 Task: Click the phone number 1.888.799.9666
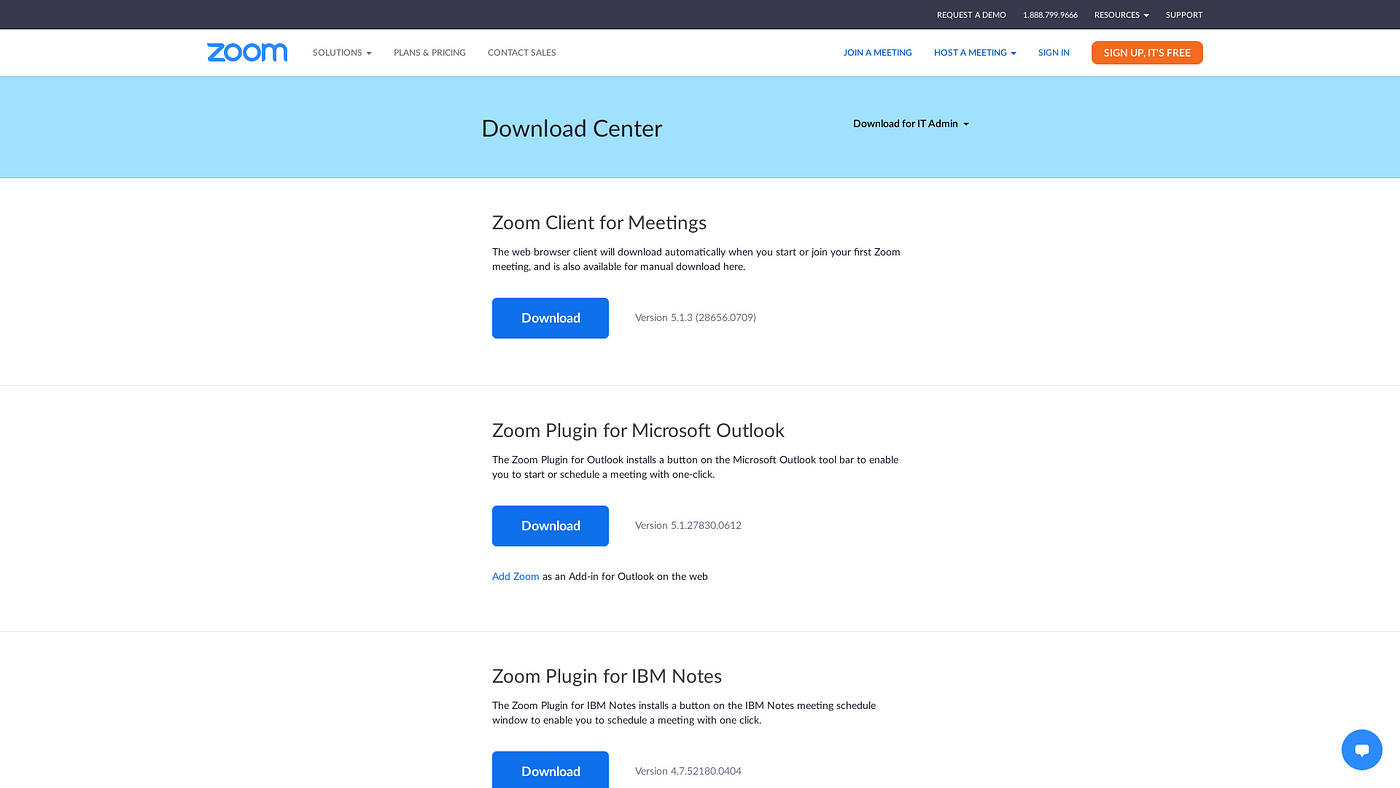click(x=1050, y=15)
